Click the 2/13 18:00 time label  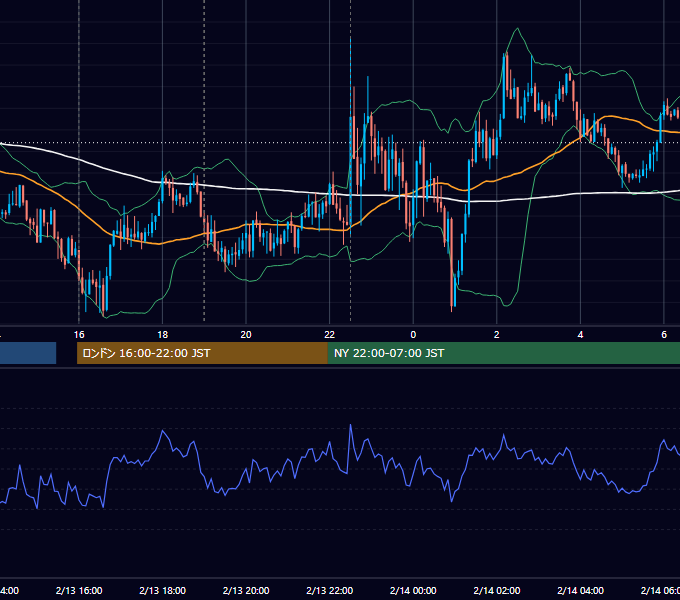[x=163, y=590]
